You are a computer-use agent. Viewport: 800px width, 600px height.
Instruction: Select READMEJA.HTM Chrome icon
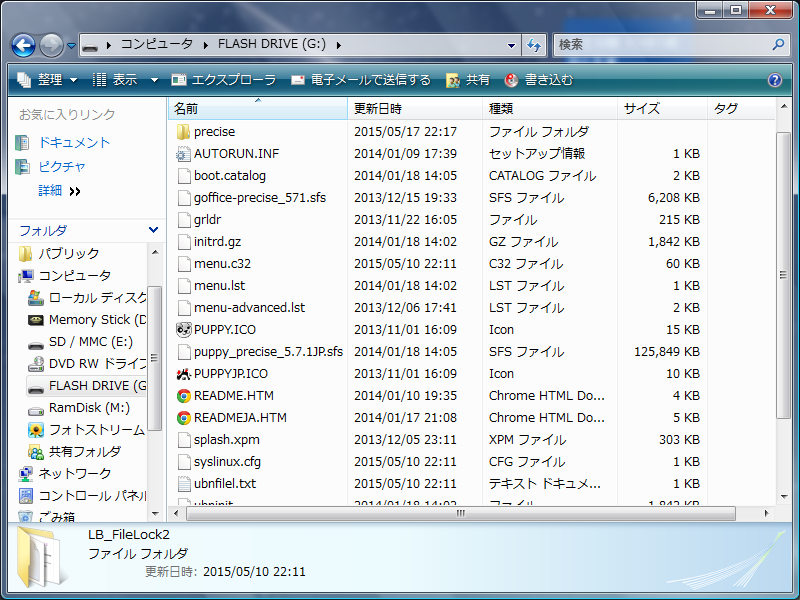(x=183, y=417)
